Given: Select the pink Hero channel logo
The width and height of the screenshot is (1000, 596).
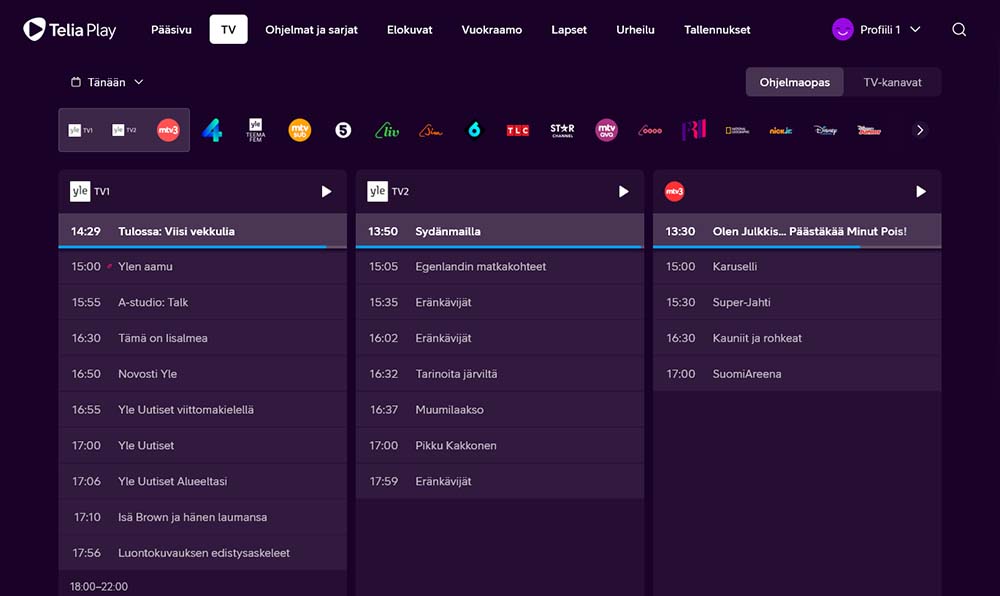Looking at the screenshot, I should pos(650,130).
